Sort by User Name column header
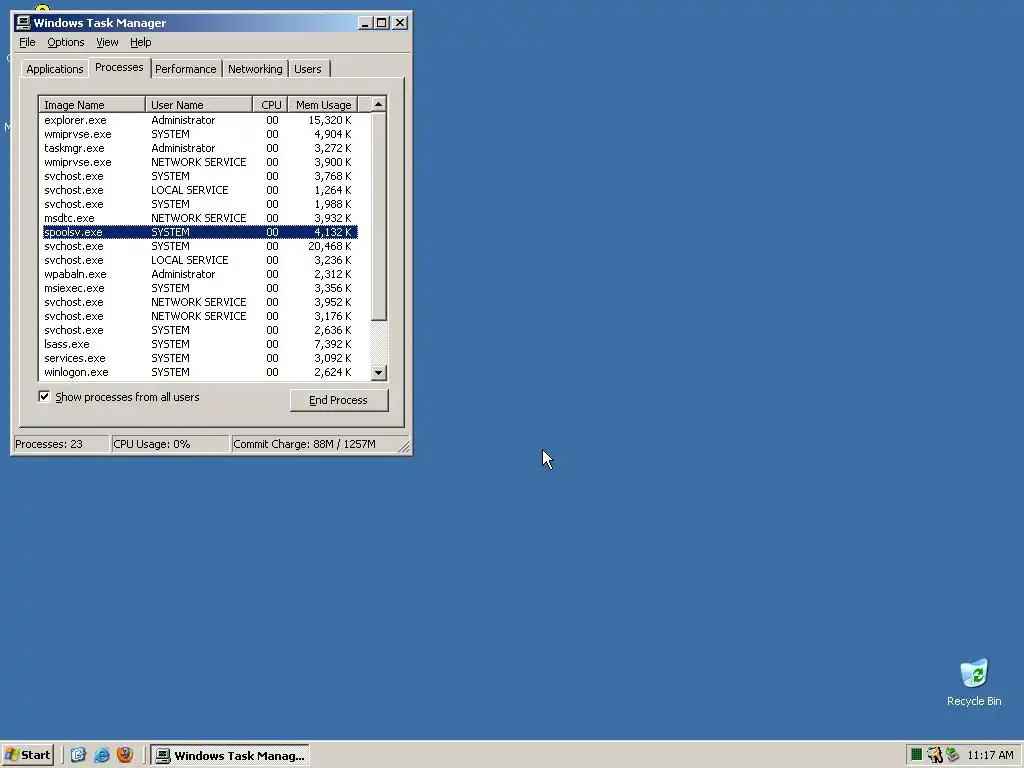 [199, 104]
